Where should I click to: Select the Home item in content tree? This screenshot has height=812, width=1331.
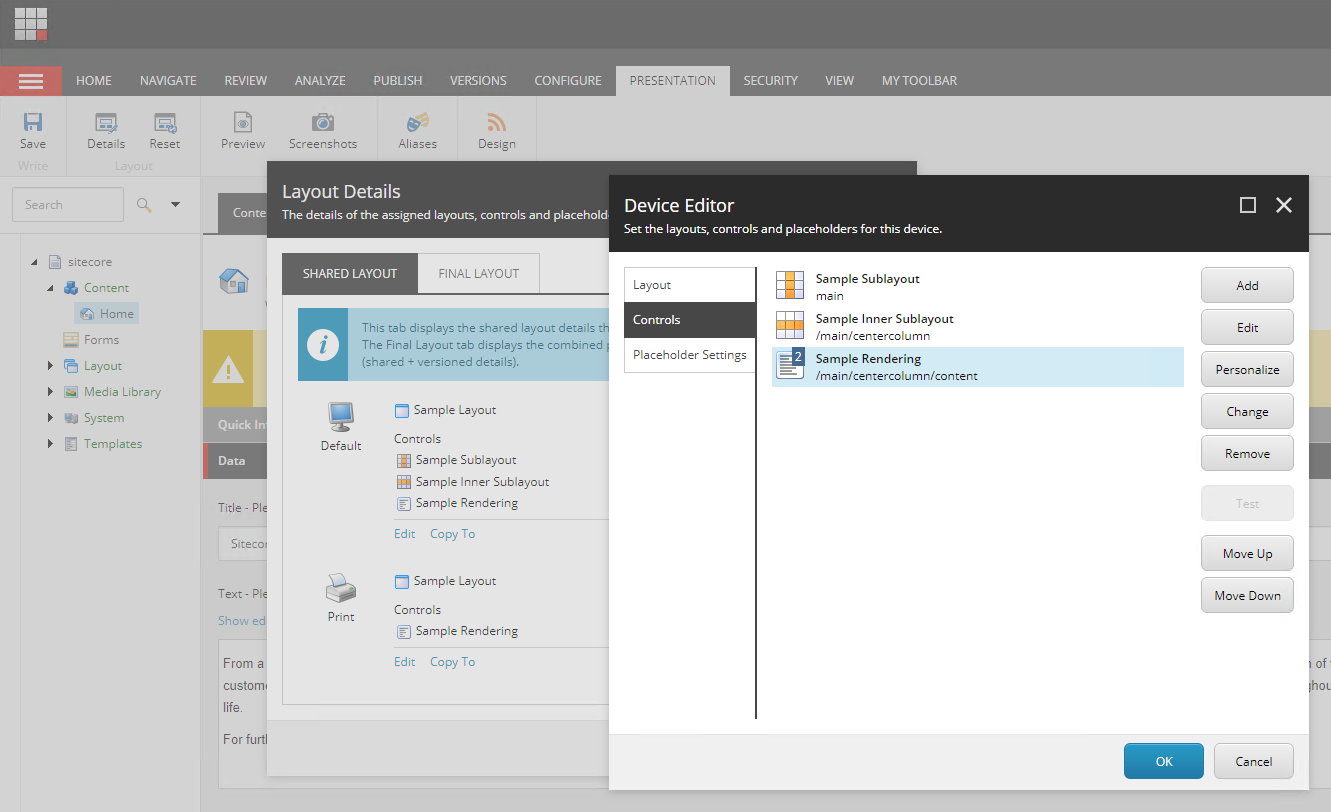pos(105,313)
